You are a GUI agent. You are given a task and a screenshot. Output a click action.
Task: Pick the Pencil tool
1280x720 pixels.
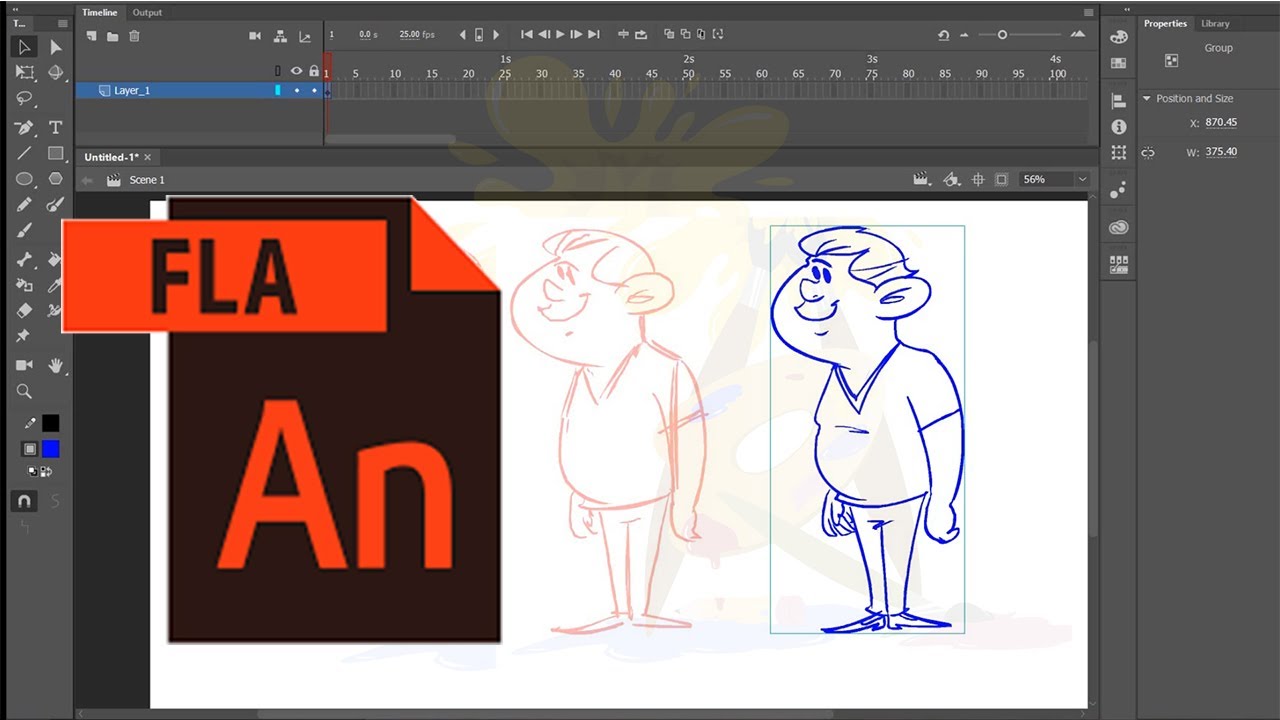[24, 204]
